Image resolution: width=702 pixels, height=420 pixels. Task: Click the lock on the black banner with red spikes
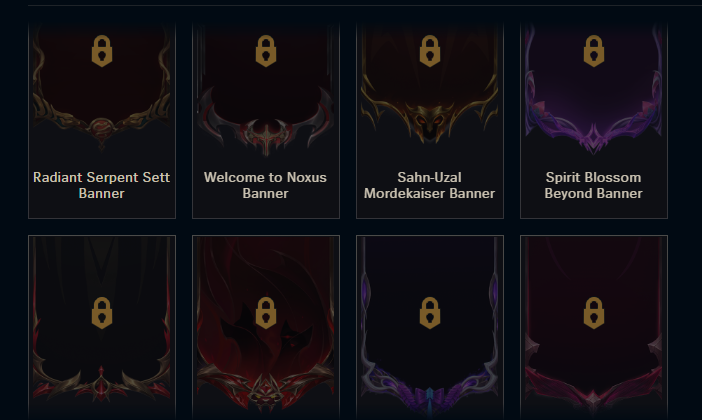coord(102,313)
